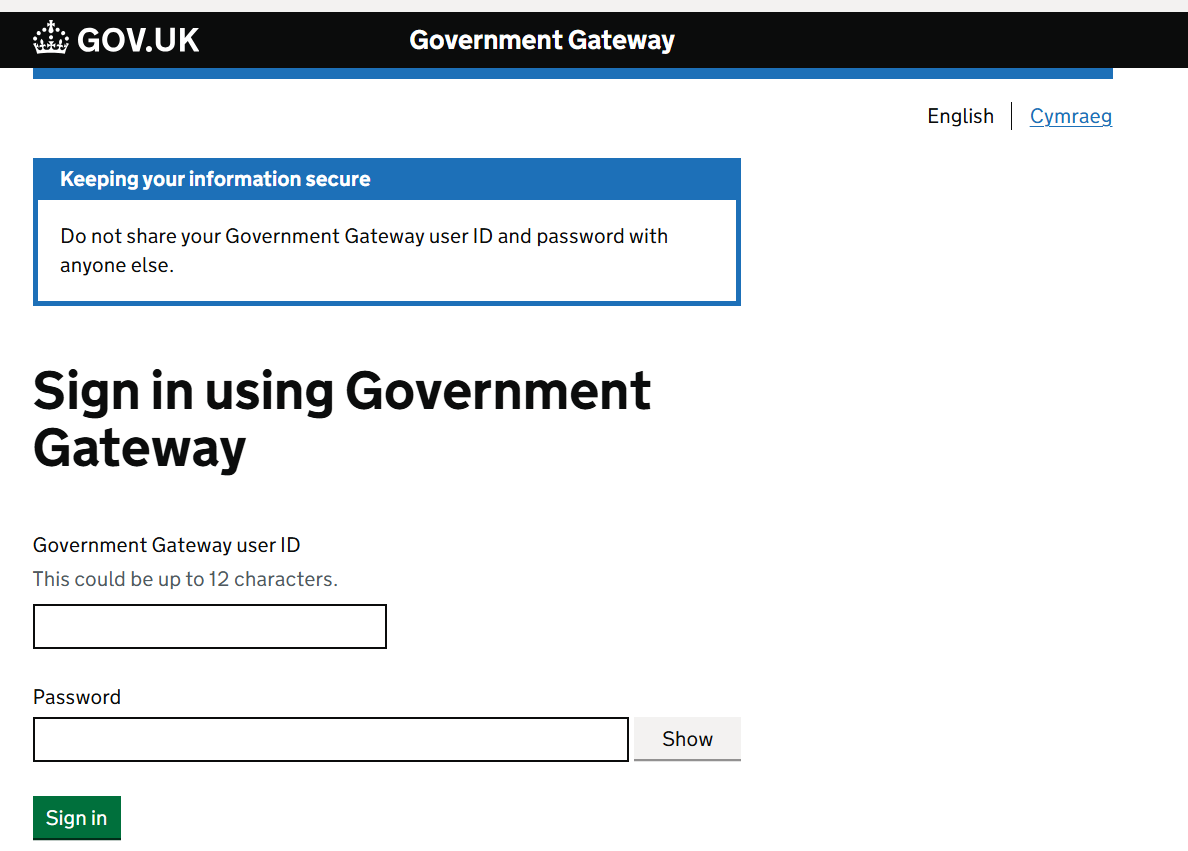Click the Government Gateway header title
The height and width of the screenshot is (851, 1188).
[542, 40]
